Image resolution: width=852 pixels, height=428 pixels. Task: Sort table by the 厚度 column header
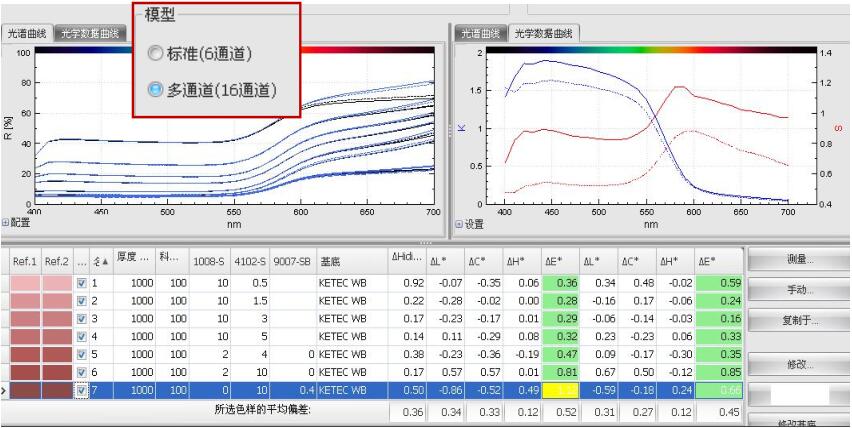130,258
